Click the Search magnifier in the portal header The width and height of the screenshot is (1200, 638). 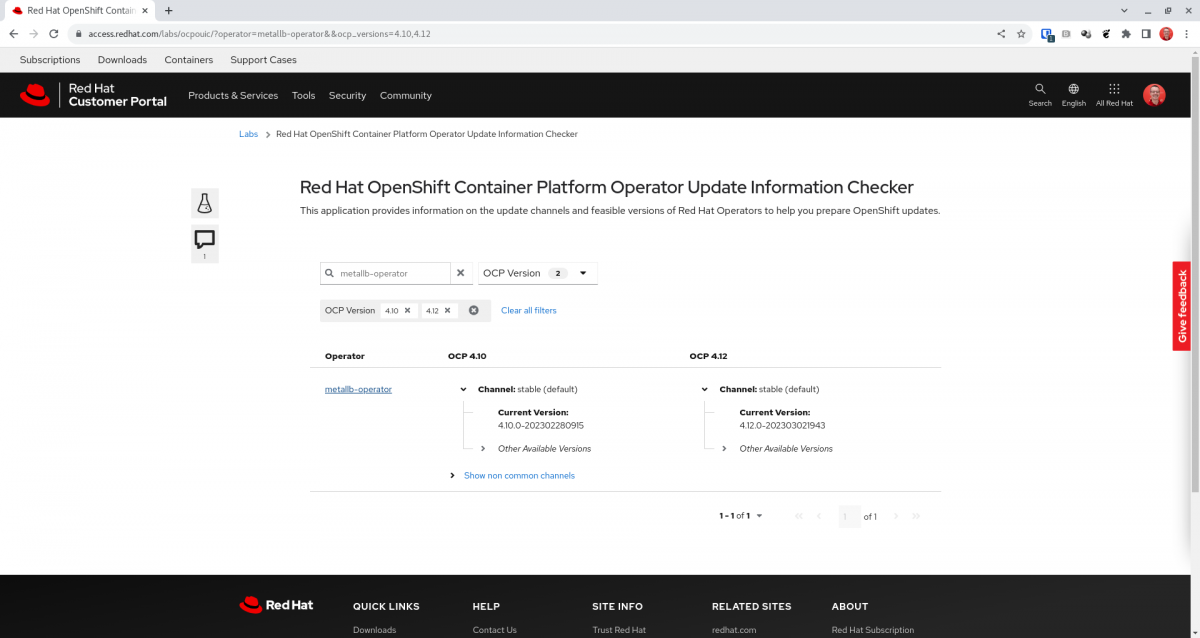pos(1040,95)
